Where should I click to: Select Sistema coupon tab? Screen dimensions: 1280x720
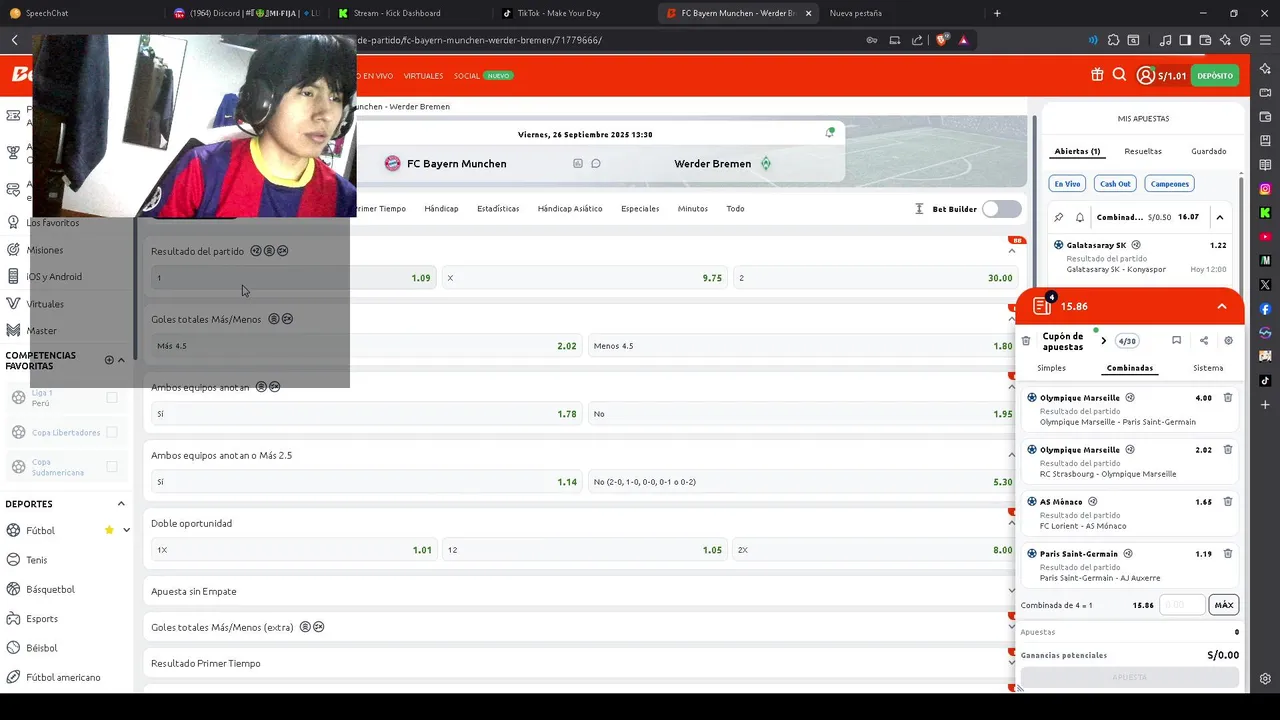coord(1208,368)
